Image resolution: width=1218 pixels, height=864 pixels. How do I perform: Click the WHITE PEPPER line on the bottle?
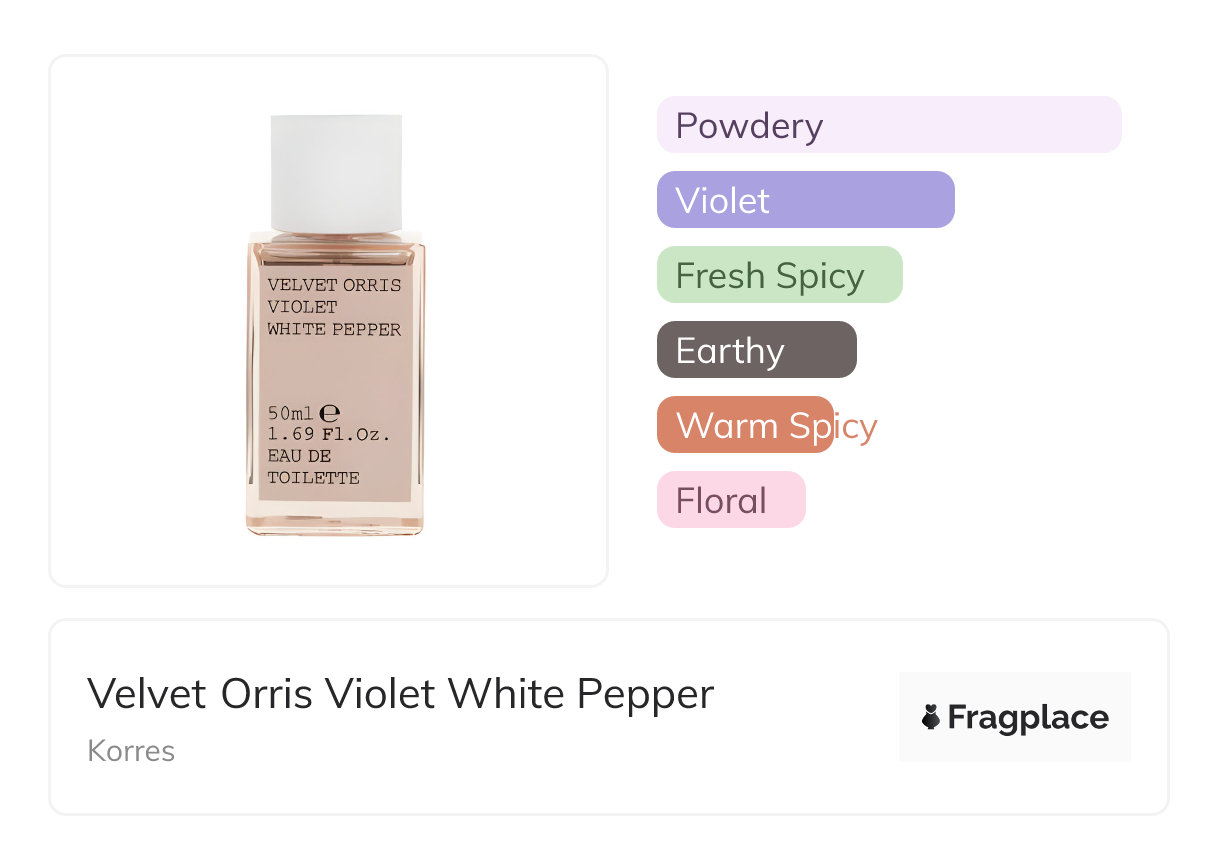(x=334, y=329)
